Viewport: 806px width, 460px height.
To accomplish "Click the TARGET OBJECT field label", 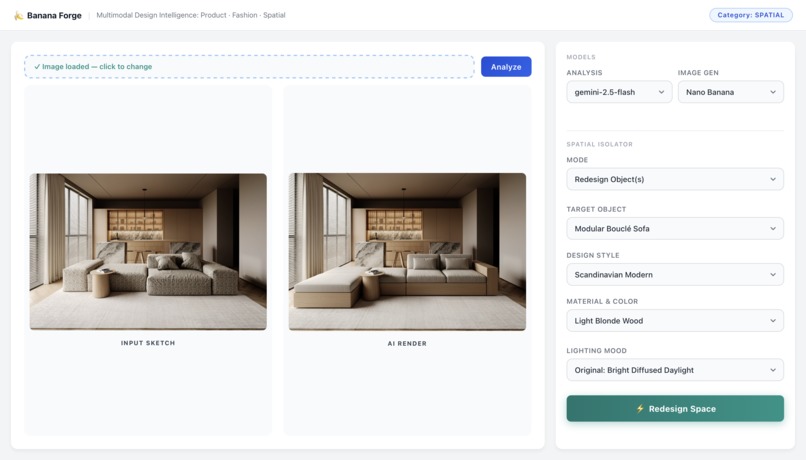I will point(596,209).
